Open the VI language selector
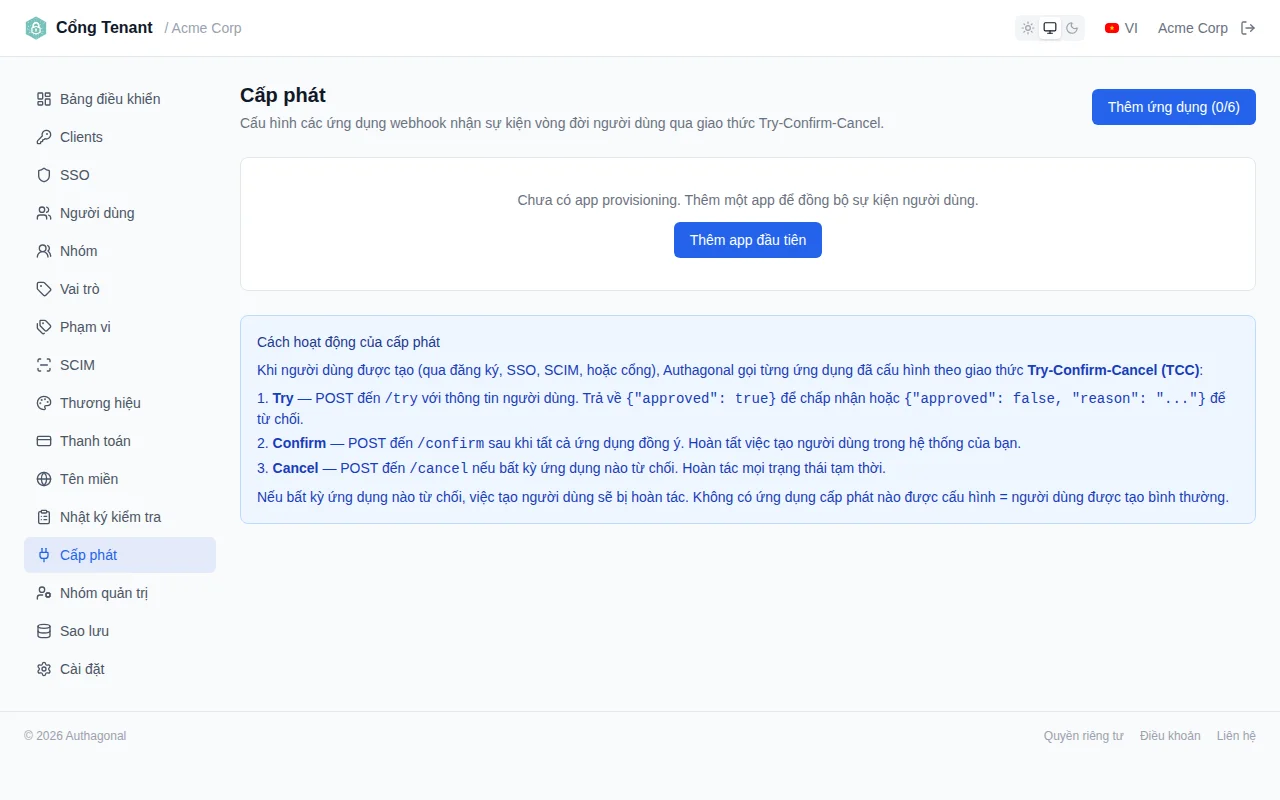Viewport: 1280px width, 800px height. 1121,28
